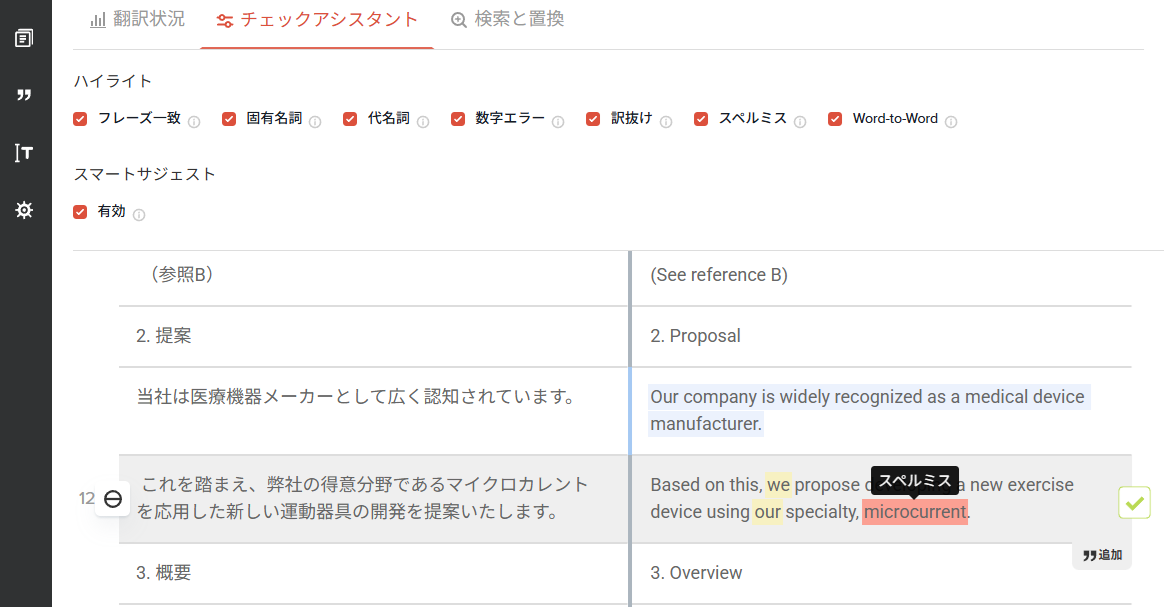Confirm segment with green checkmark icon
The image size is (1164, 607).
(x=1134, y=503)
